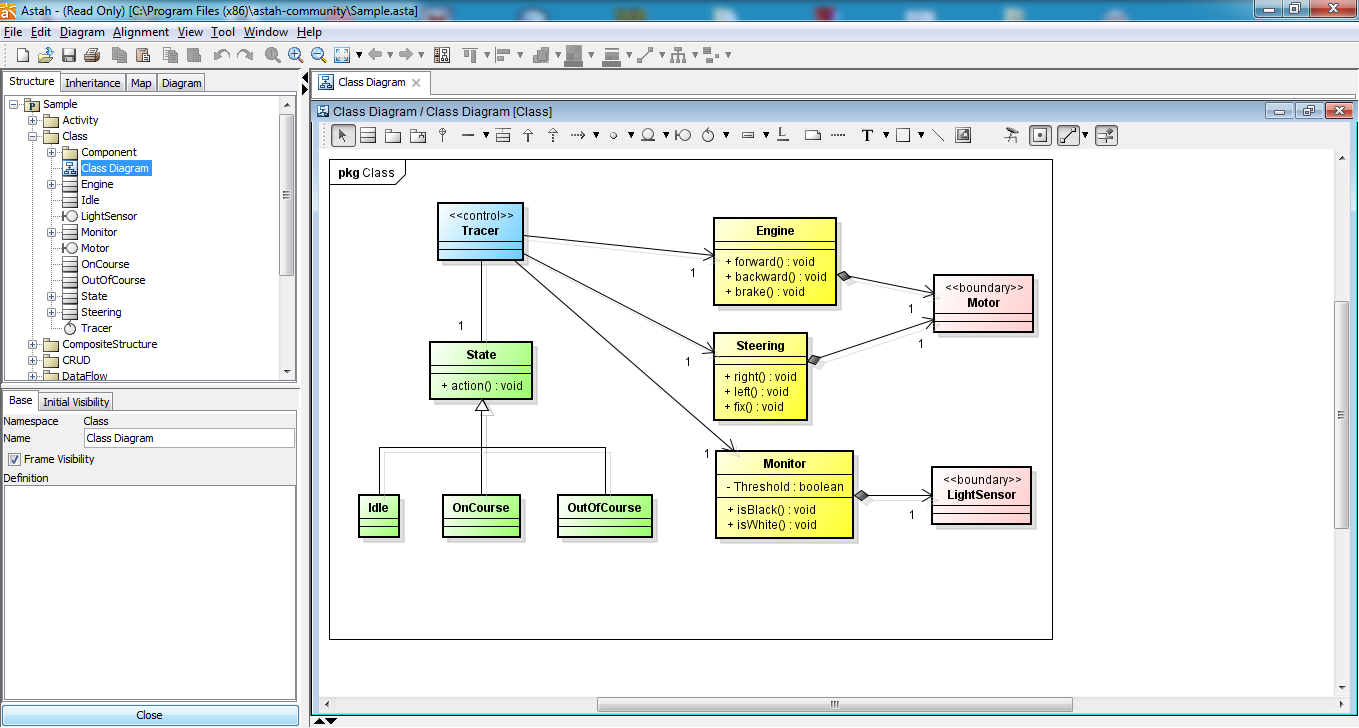Click the Close button at panel bottom

[x=149, y=715]
